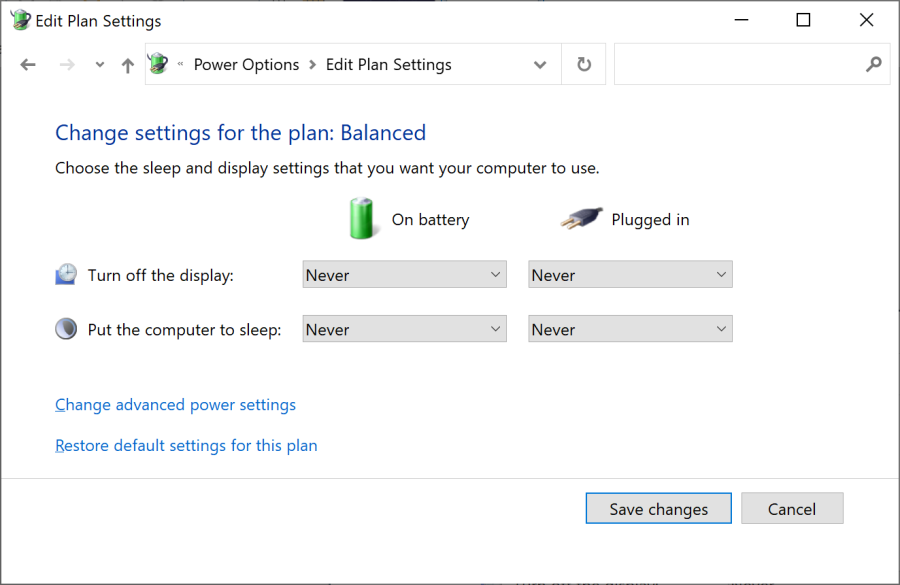
Task: Click the back navigation arrow
Action: tap(27, 64)
